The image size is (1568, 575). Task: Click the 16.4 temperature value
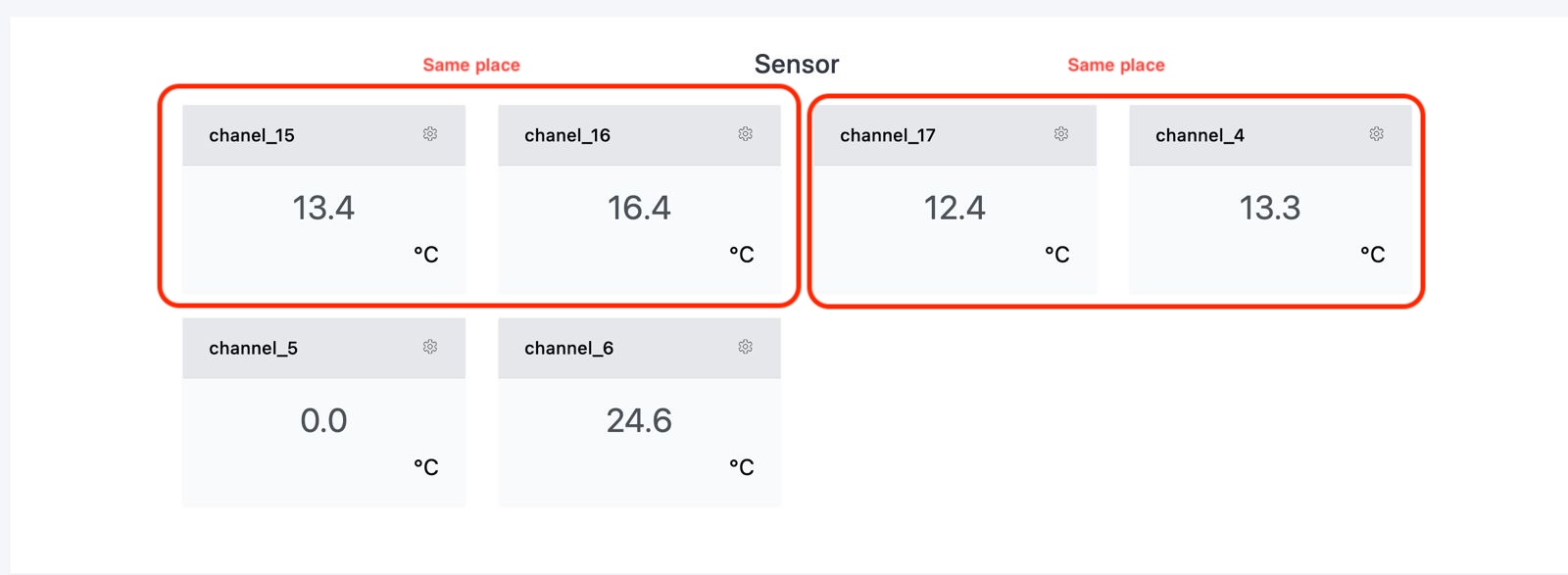point(639,208)
